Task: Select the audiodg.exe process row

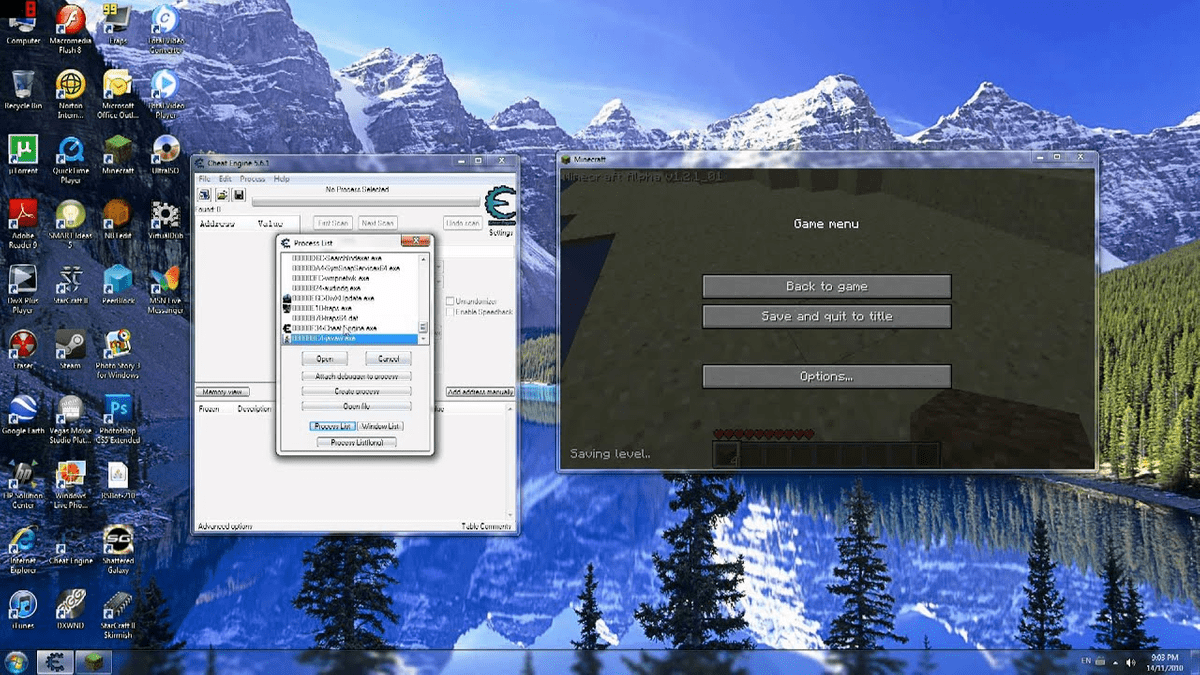Action: 349,288
